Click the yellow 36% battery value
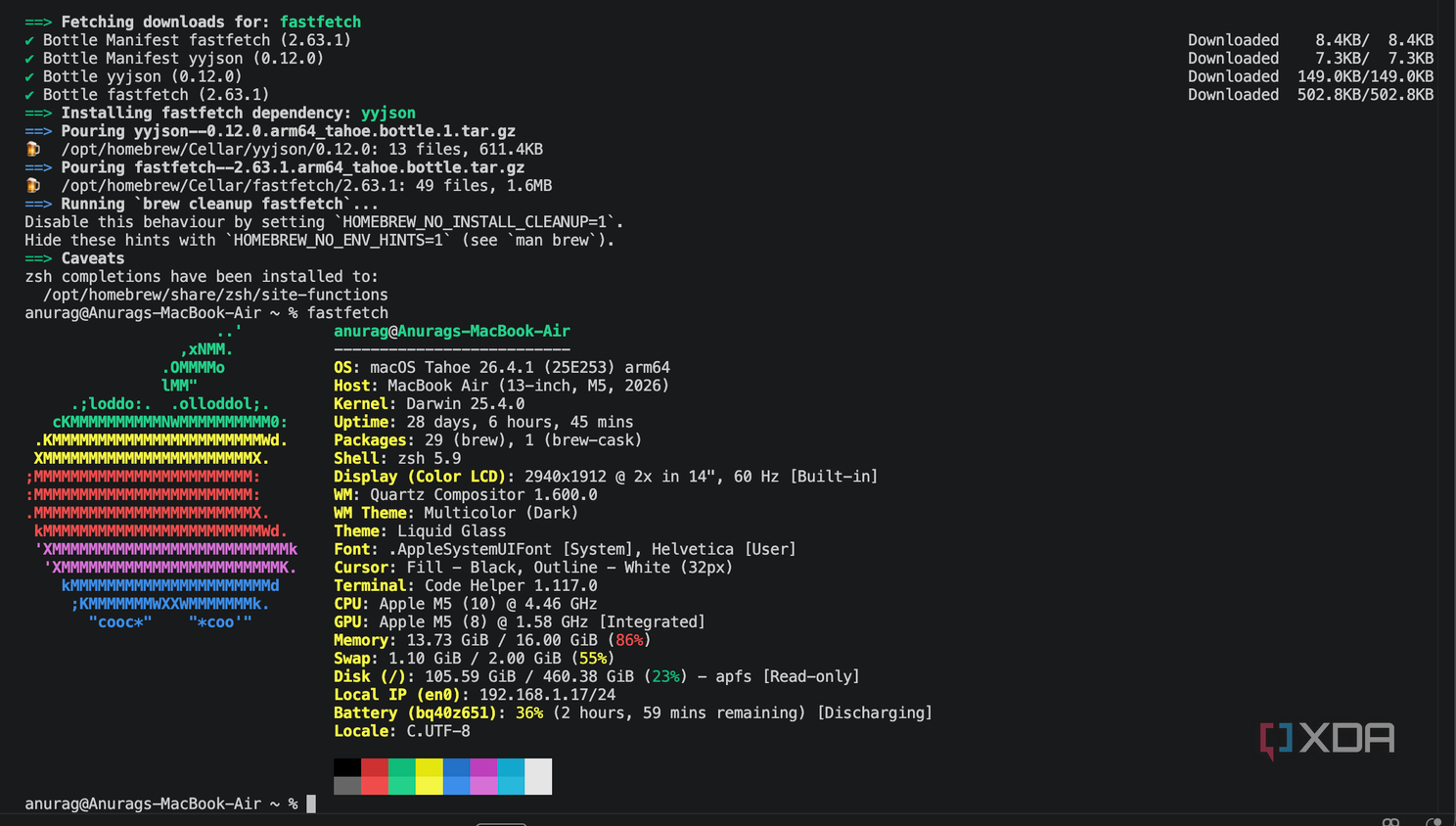 pos(529,713)
